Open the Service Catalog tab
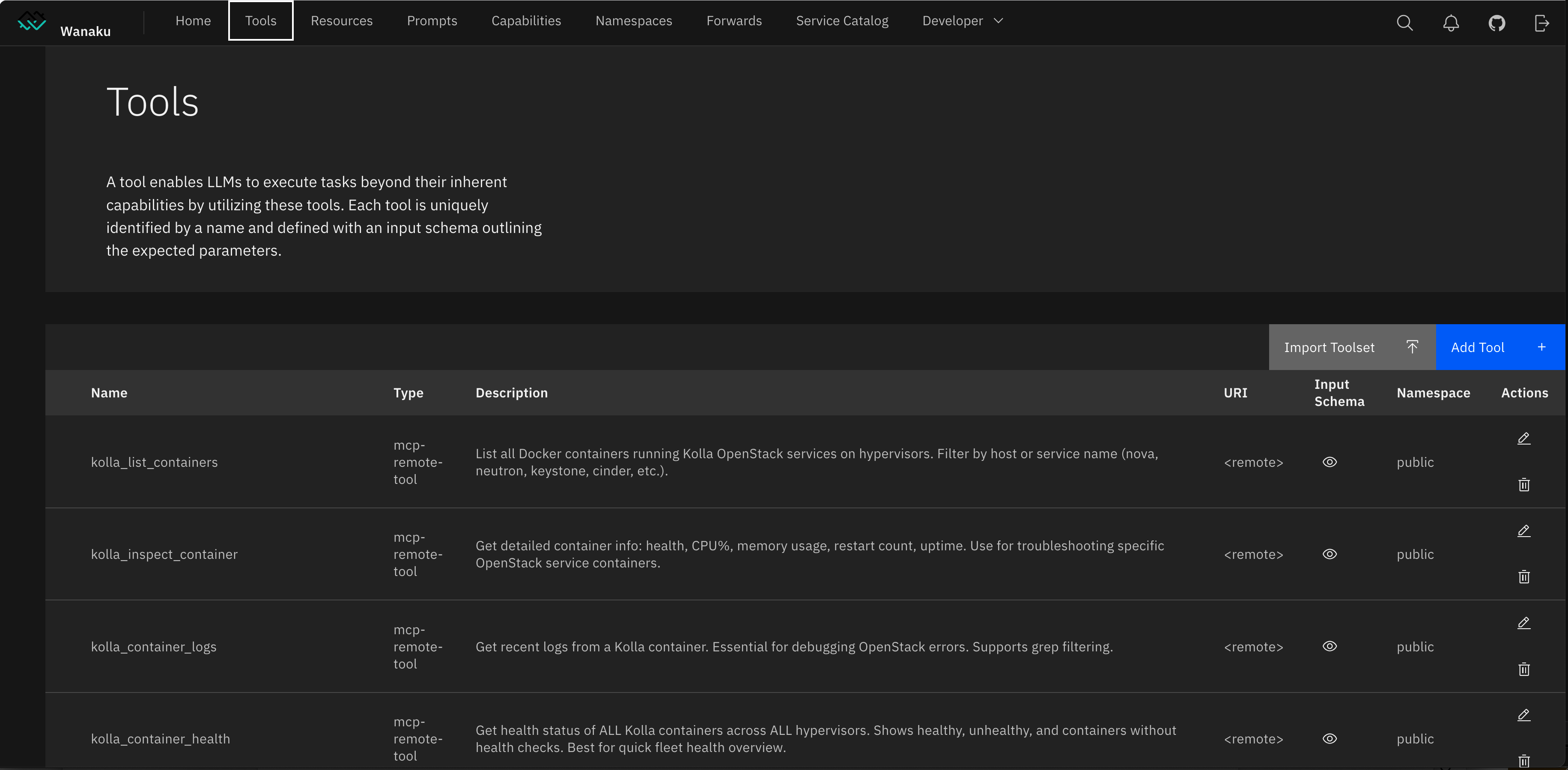The image size is (1568, 770). [842, 21]
